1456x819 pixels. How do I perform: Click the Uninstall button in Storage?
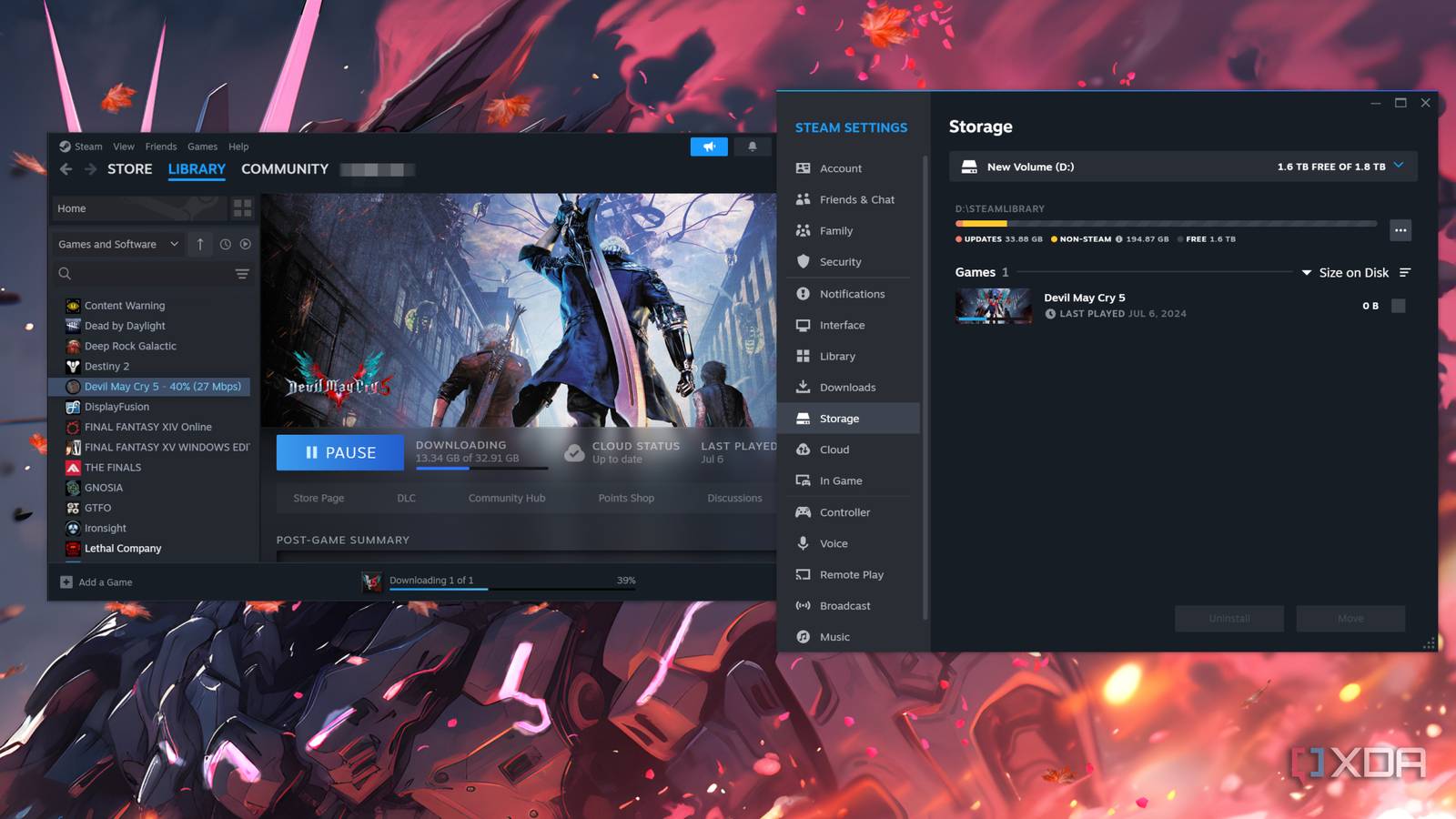click(1229, 619)
